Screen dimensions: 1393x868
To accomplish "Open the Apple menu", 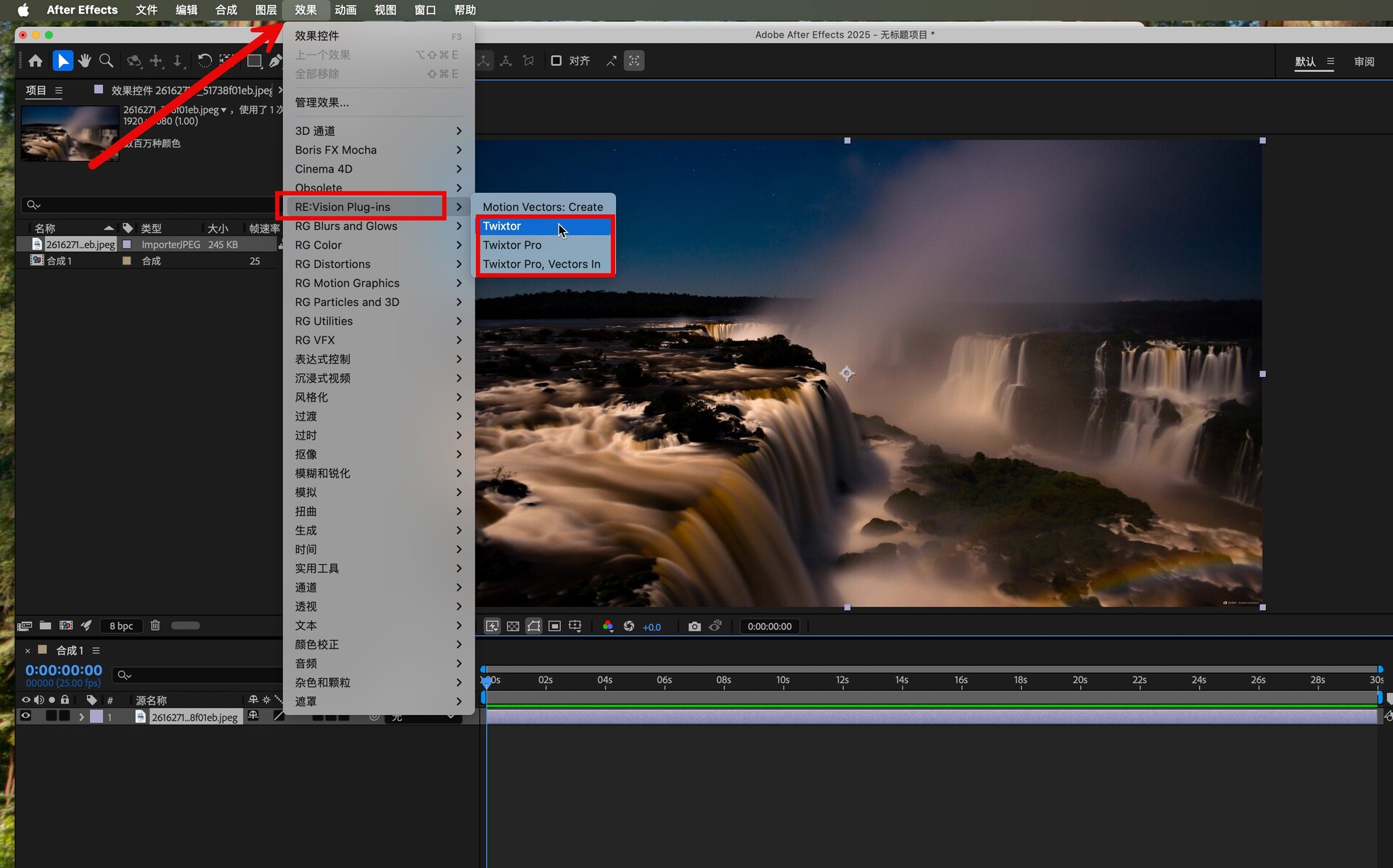I will pos(23,9).
